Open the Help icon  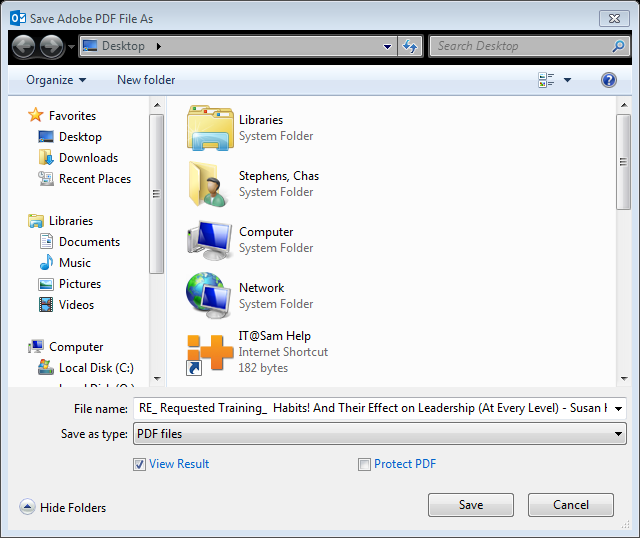tap(609, 80)
